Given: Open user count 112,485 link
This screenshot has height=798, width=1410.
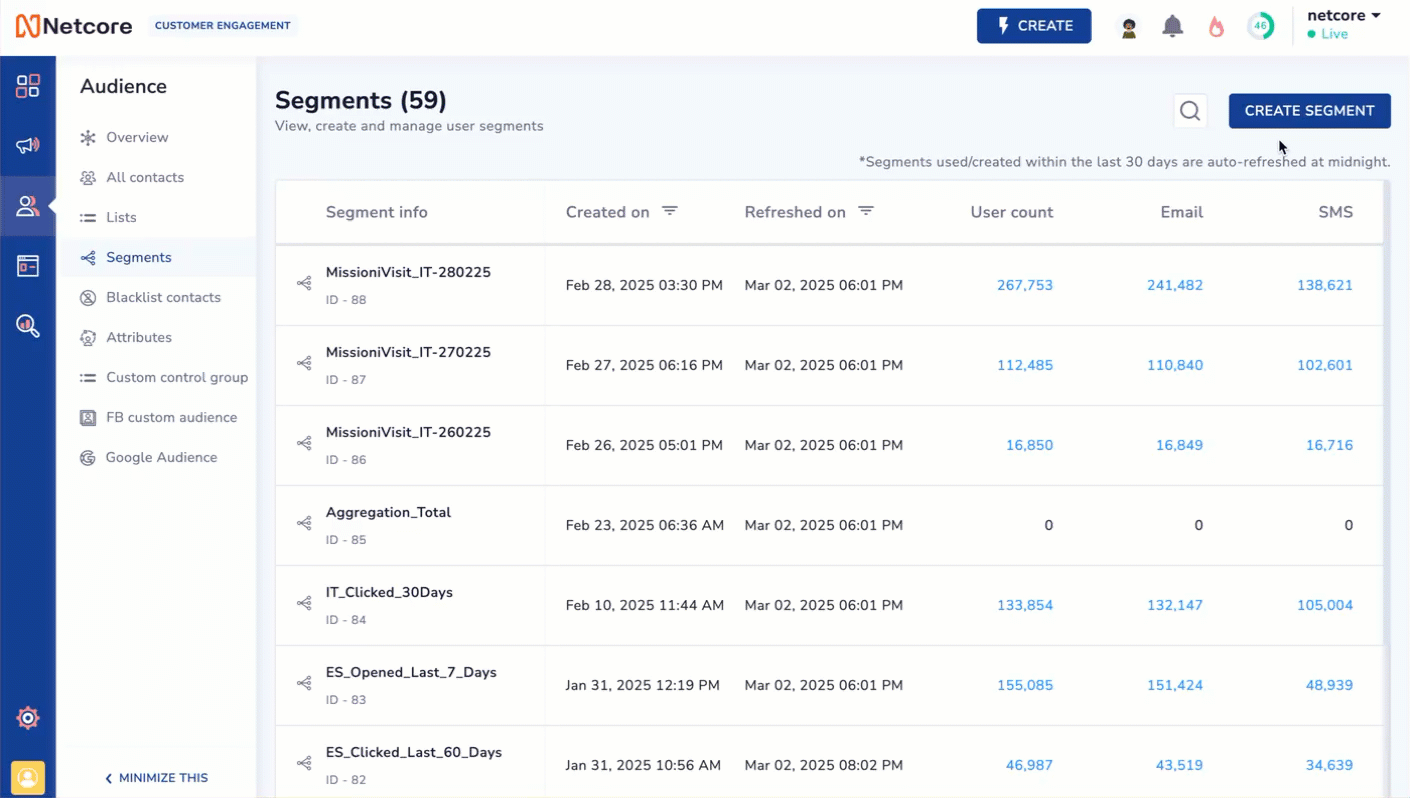Looking at the screenshot, I should point(1024,365).
